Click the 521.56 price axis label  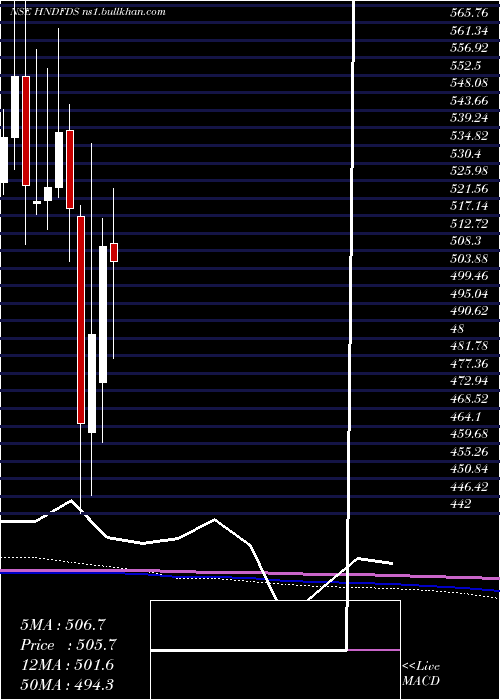[469, 188]
